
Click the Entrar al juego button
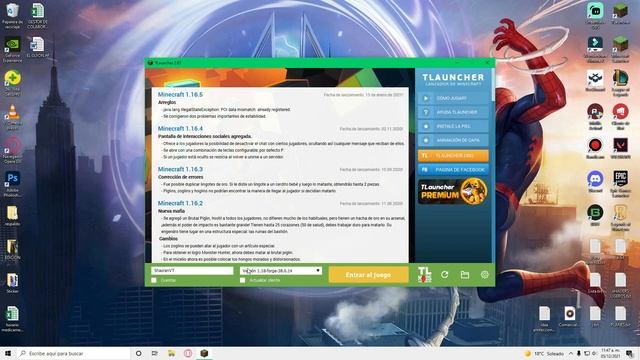click(368, 275)
